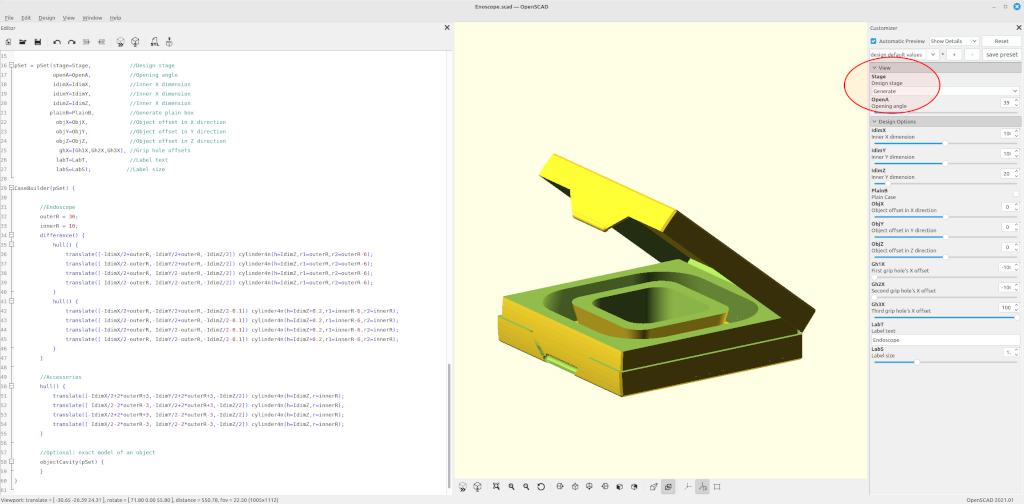Toggle the Show Axes icon

[688, 486]
